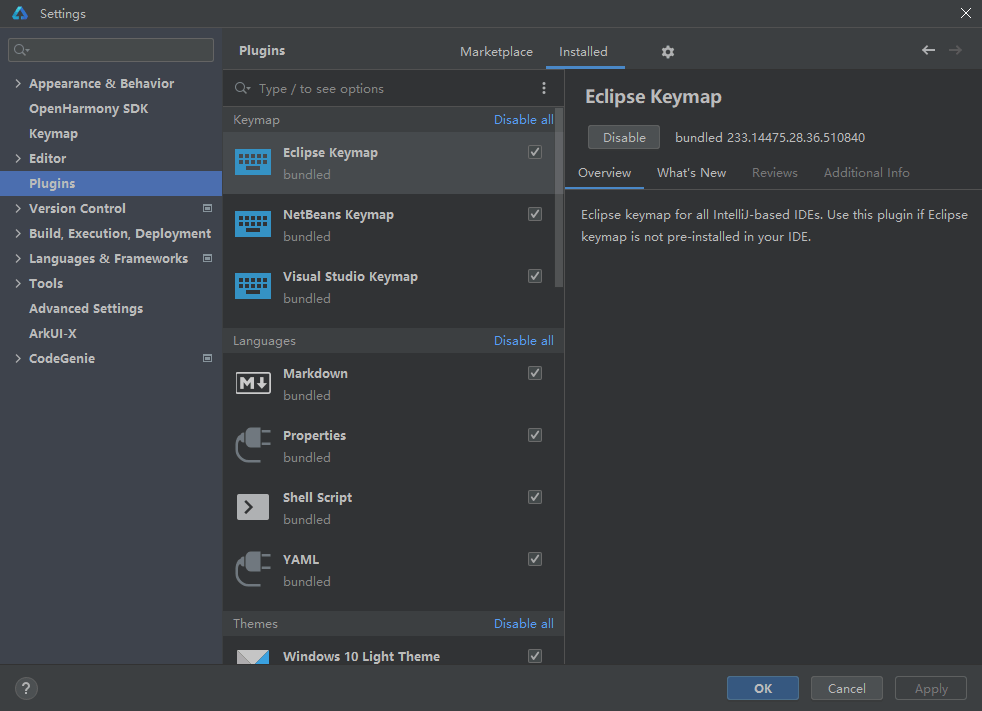Click the Languages & Frameworks project-level icon
This screenshot has width=982, height=711.
pos(207,258)
